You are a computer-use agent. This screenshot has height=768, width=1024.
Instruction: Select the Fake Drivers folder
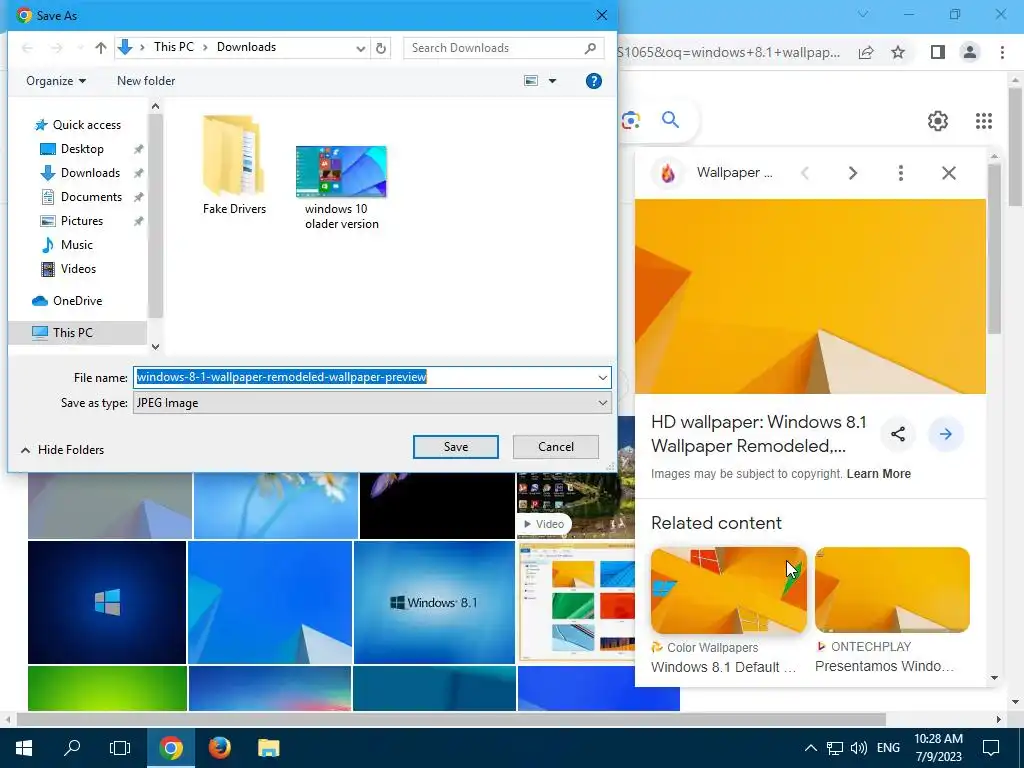coord(234,165)
